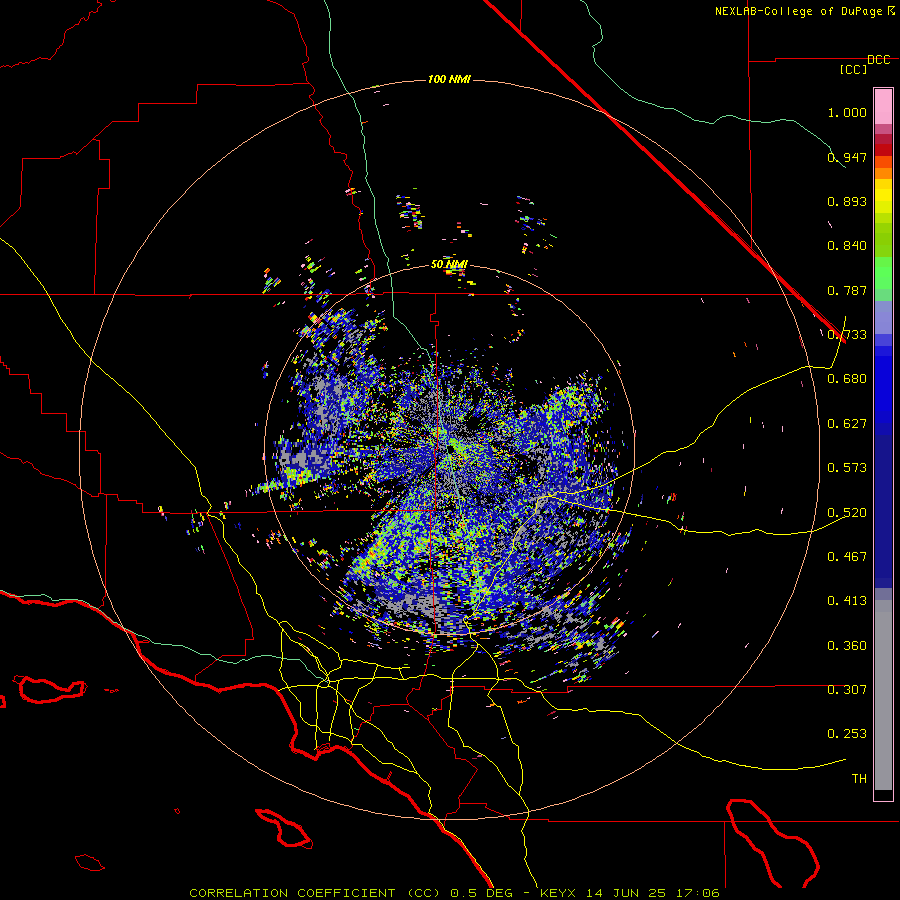This screenshot has width=900, height=900.
Task: Click the TH threshold label
Action: click(x=859, y=779)
